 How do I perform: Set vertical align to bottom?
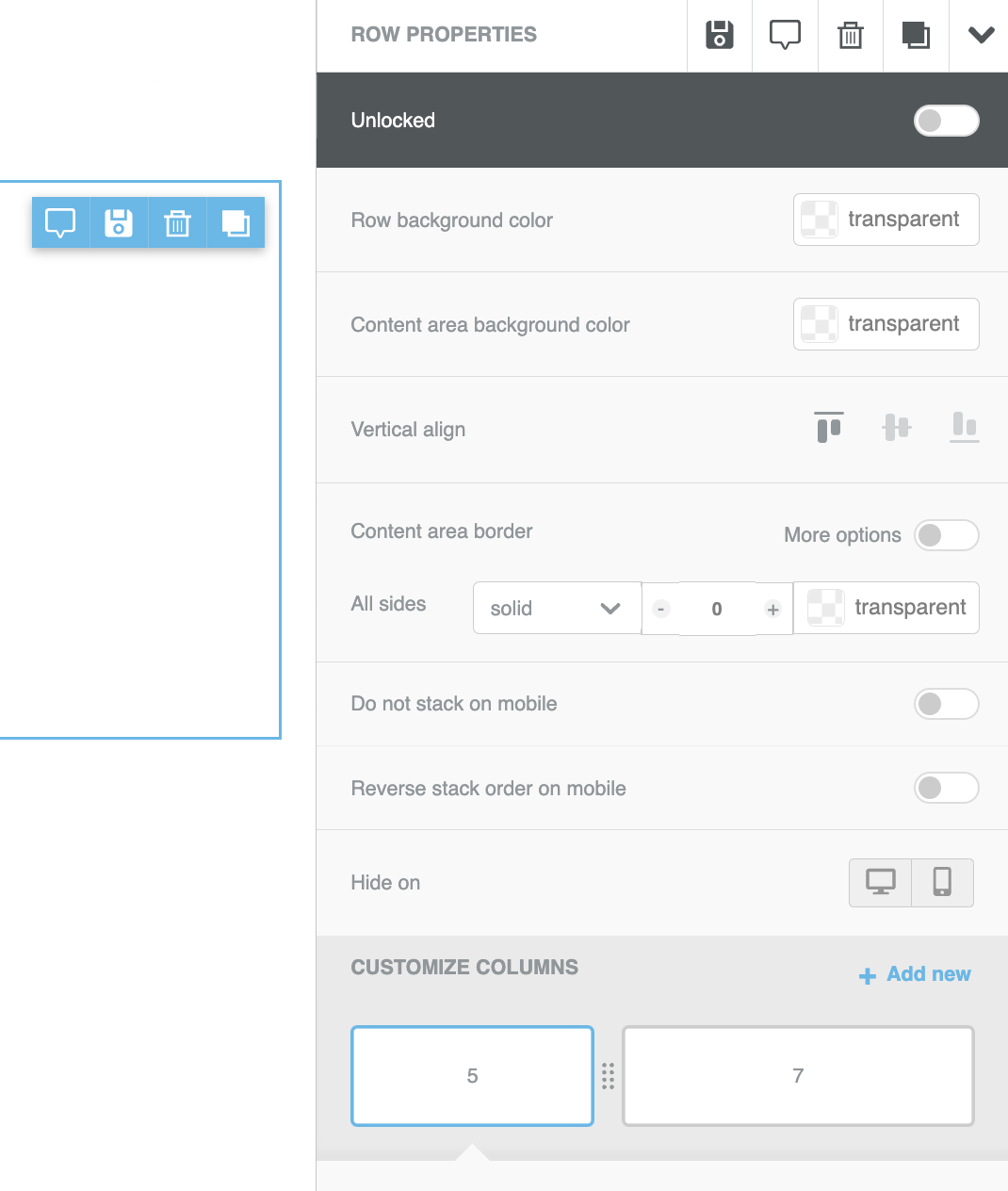(964, 427)
